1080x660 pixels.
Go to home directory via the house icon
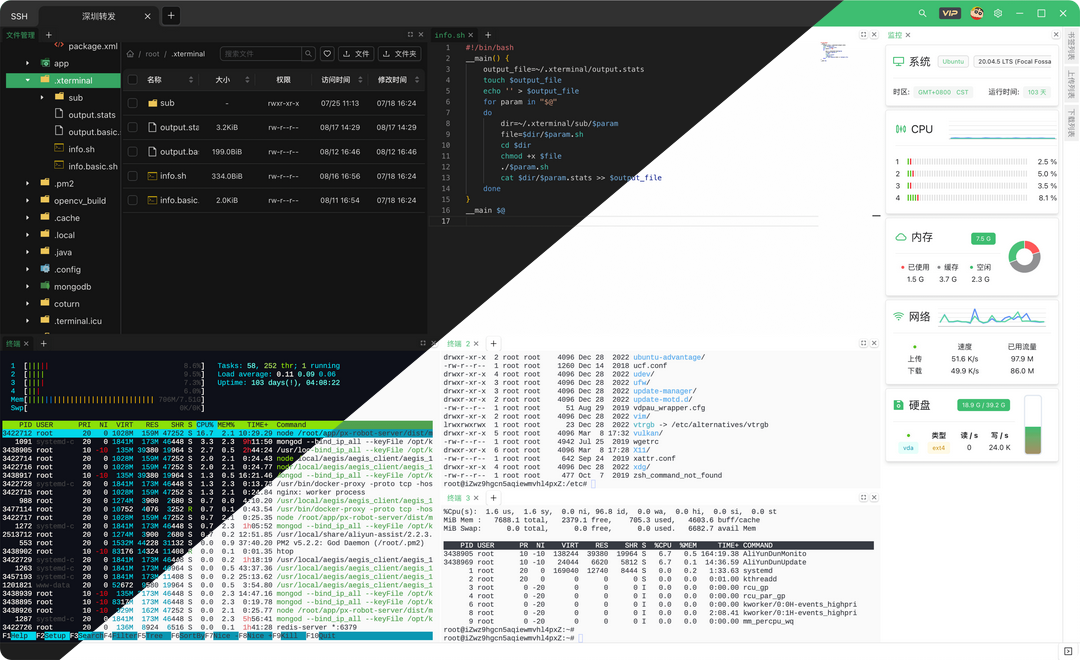pyautogui.click(x=130, y=54)
